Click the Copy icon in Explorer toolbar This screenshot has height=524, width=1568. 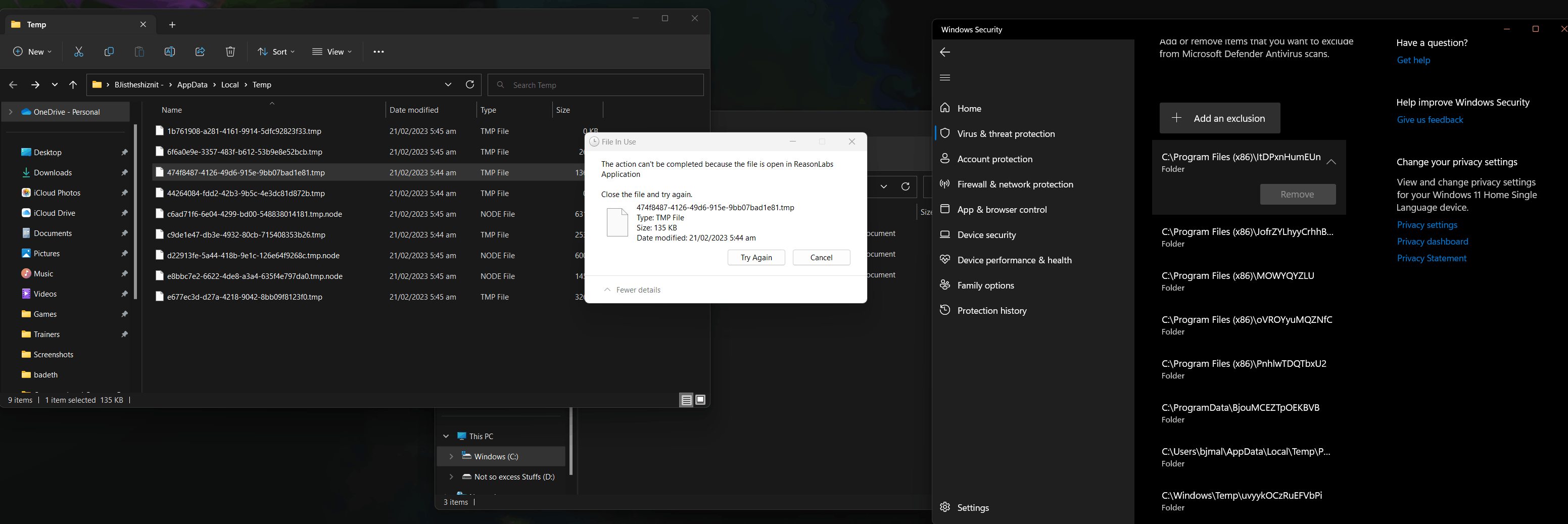coord(109,52)
